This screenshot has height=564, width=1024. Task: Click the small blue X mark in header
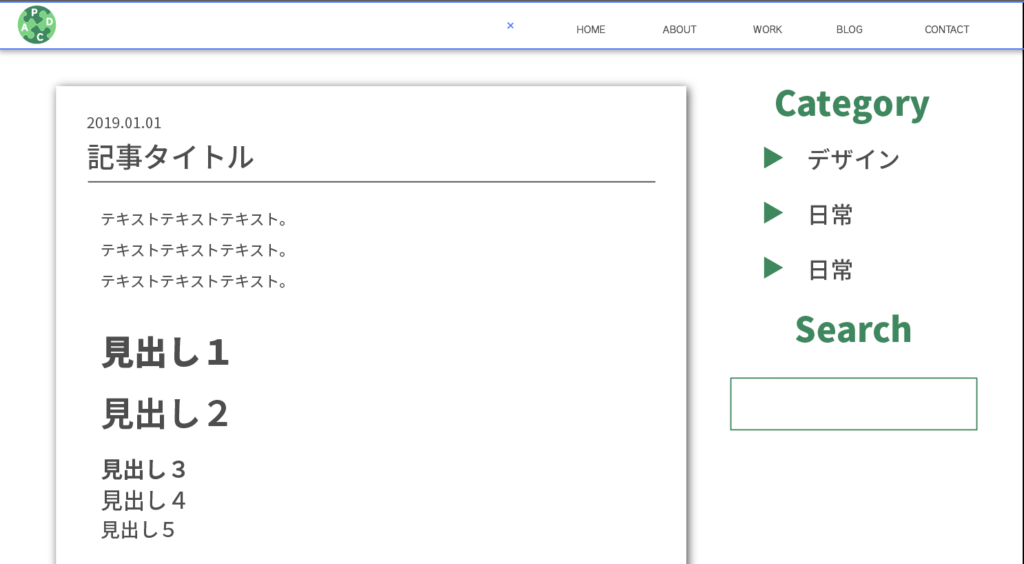coord(510,26)
